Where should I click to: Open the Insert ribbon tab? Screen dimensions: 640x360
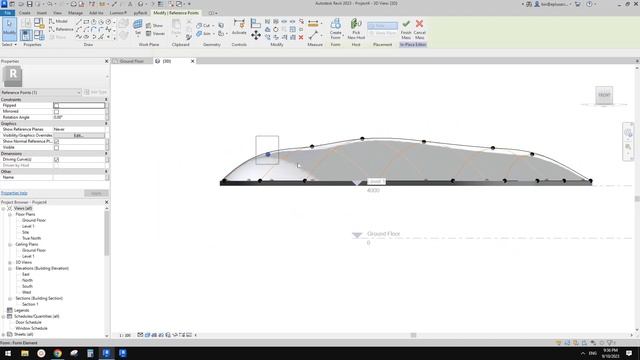42,13
